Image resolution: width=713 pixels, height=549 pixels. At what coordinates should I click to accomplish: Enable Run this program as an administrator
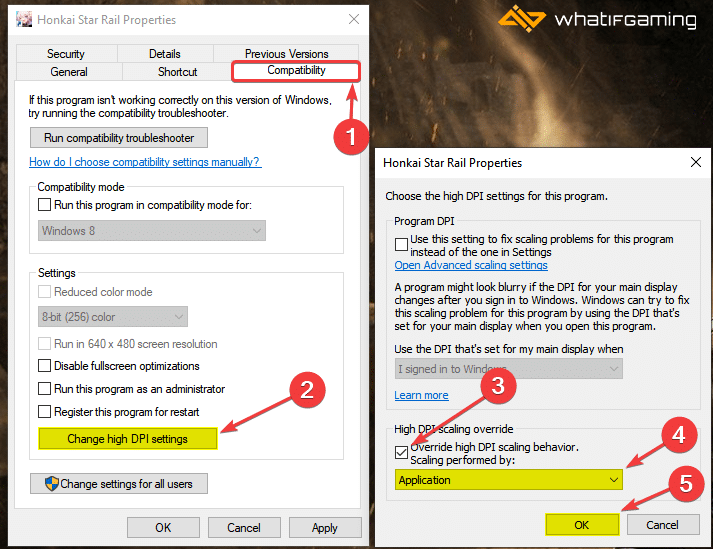pos(44,388)
